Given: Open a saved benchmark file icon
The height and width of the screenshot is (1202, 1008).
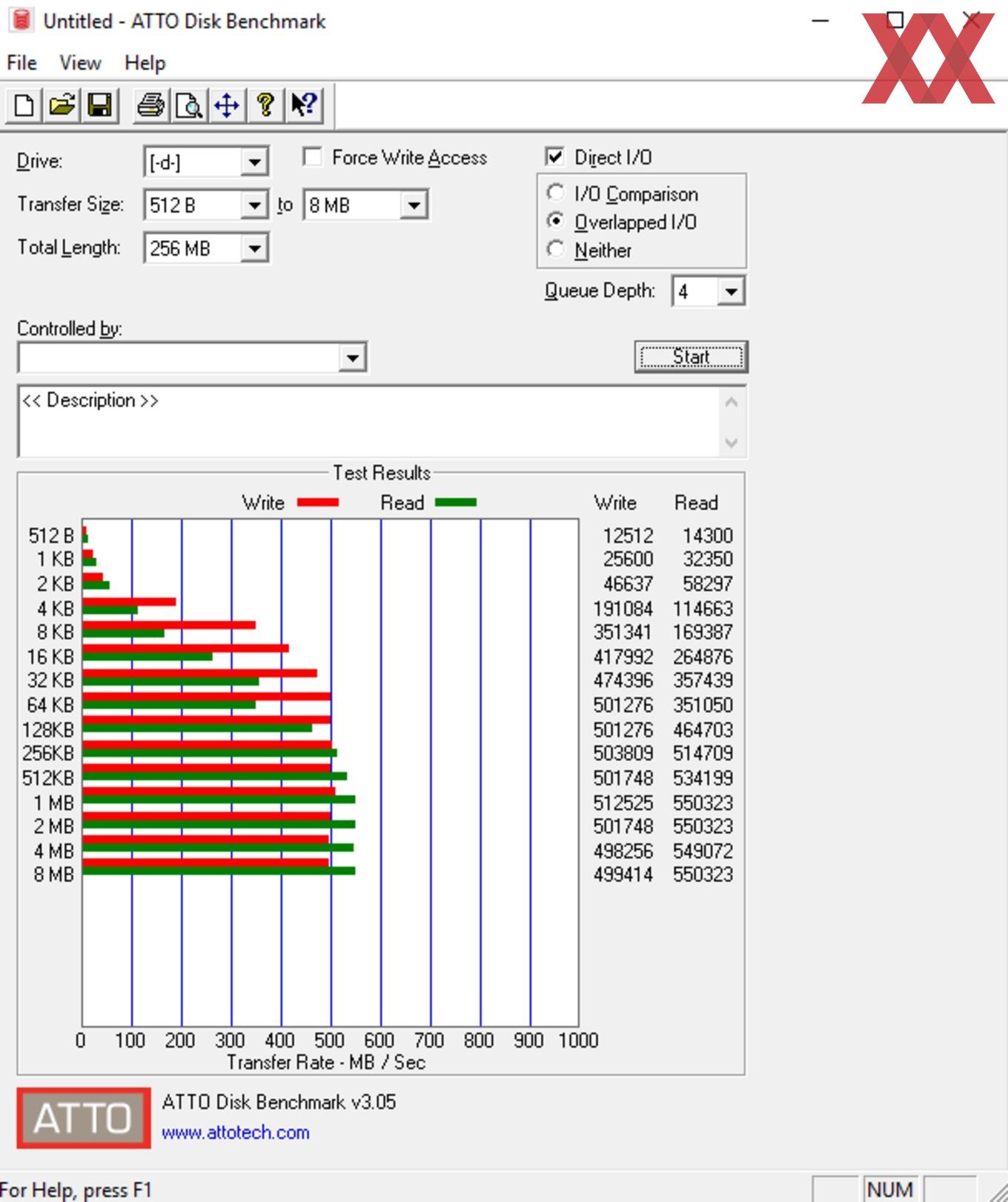Looking at the screenshot, I should pos(62,105).
